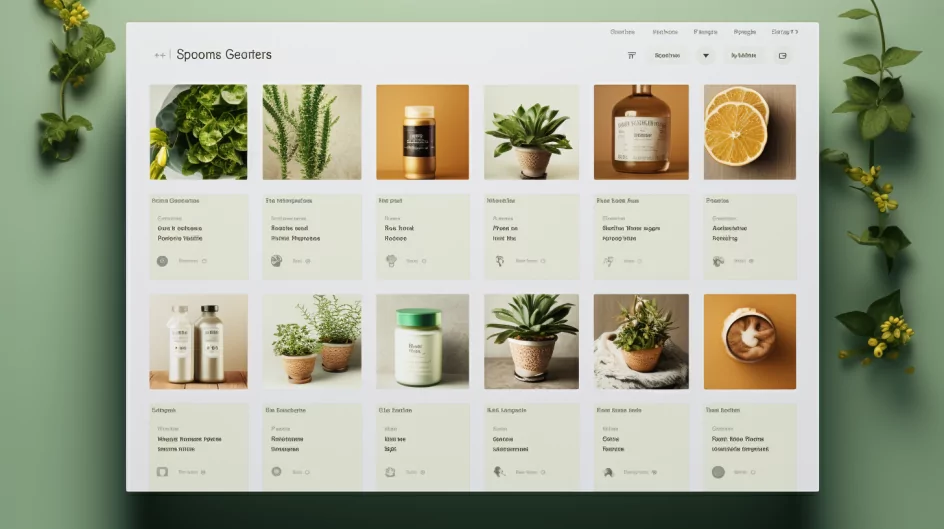Viewport: 944px width, 529px height.
Task: Open the third top navigation menu item
Action: 705,32
